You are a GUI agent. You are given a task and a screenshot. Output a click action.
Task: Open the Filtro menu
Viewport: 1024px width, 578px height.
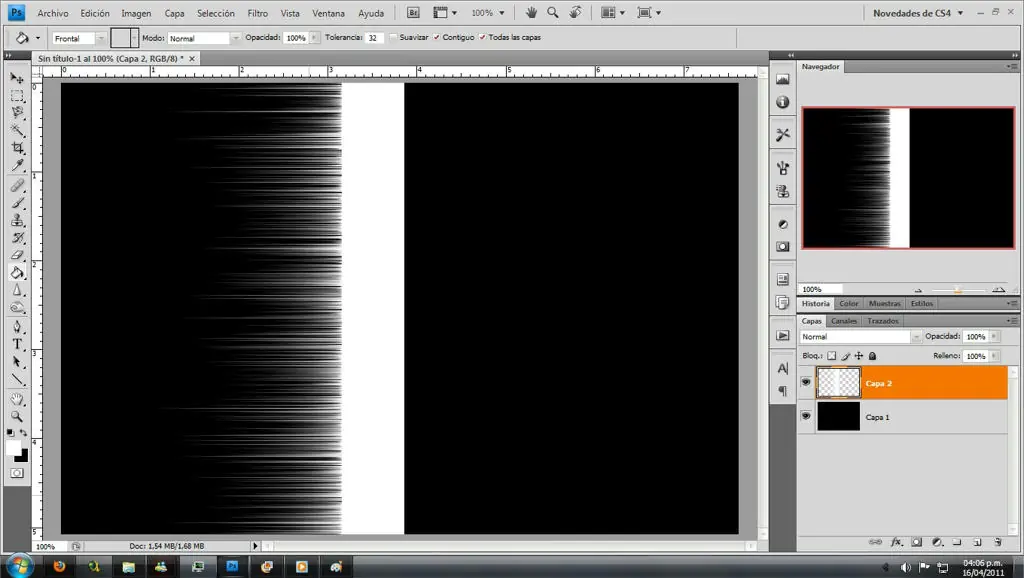[x=257, y=13]
